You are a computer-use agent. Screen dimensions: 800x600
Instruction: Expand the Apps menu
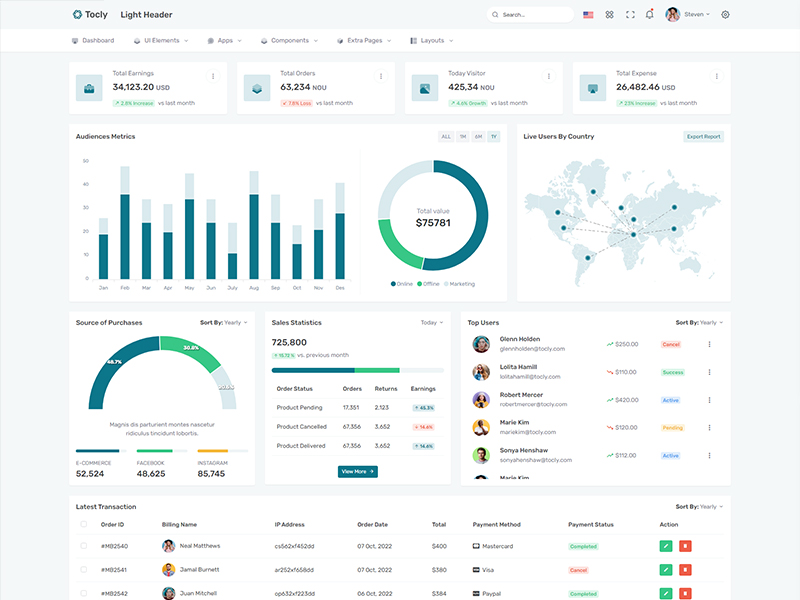(x=224, y=40)
